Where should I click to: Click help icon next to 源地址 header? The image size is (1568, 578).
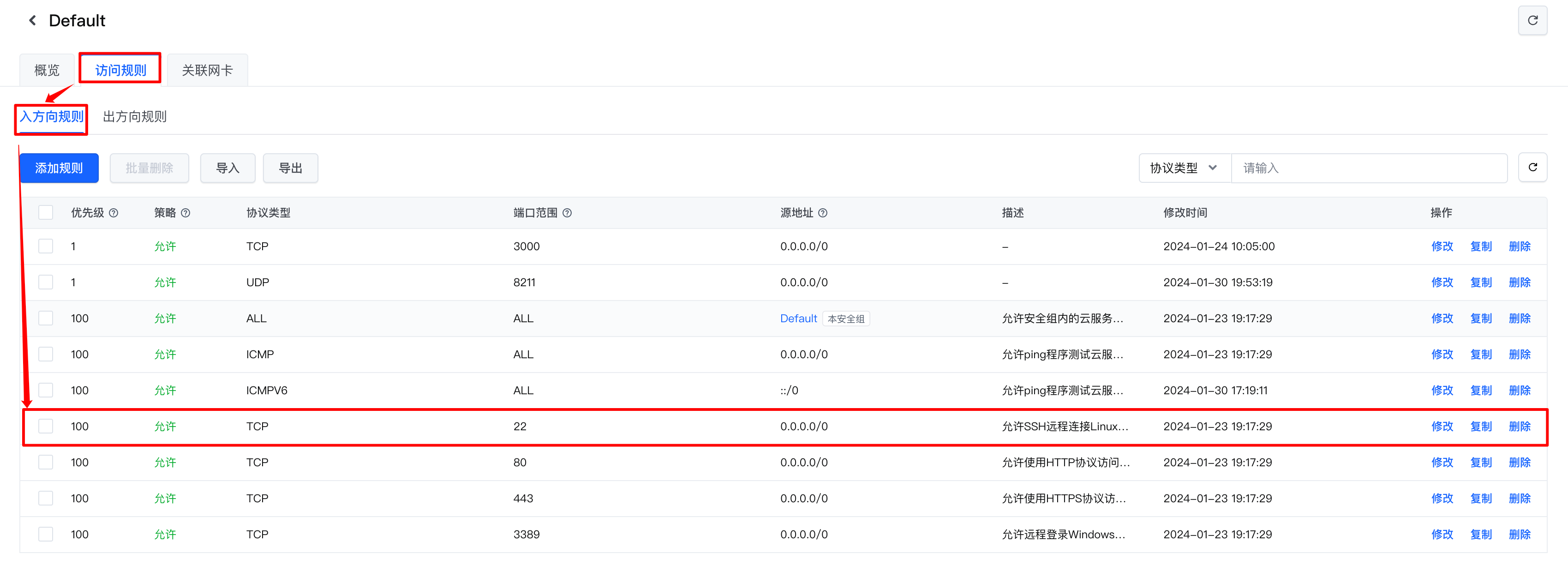(x=822, y=213)
